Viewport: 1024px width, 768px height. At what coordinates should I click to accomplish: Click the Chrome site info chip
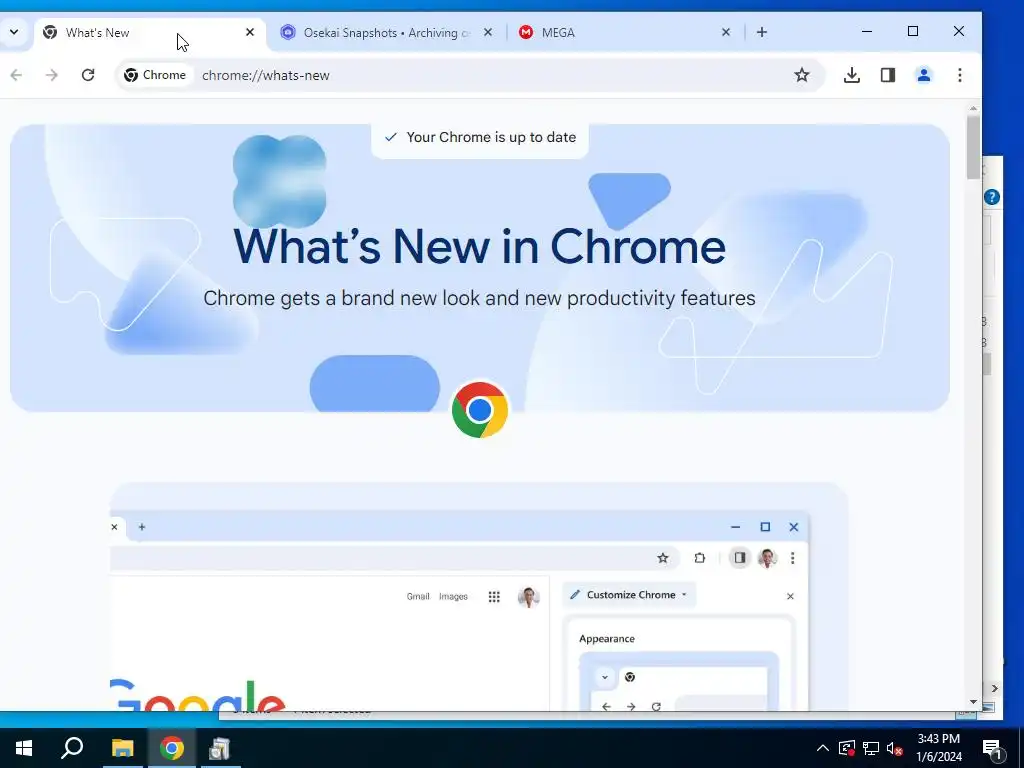[x=155, y=75]
